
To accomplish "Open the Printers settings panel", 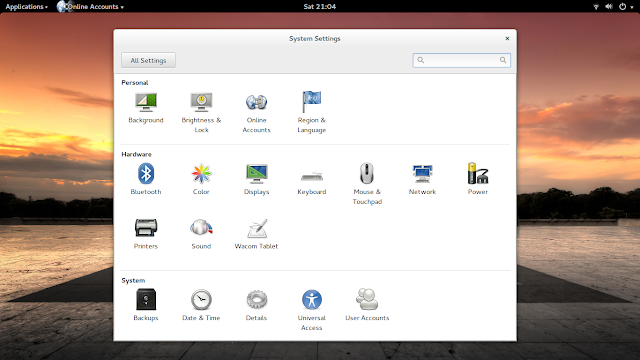I will [x=146, y=234].
